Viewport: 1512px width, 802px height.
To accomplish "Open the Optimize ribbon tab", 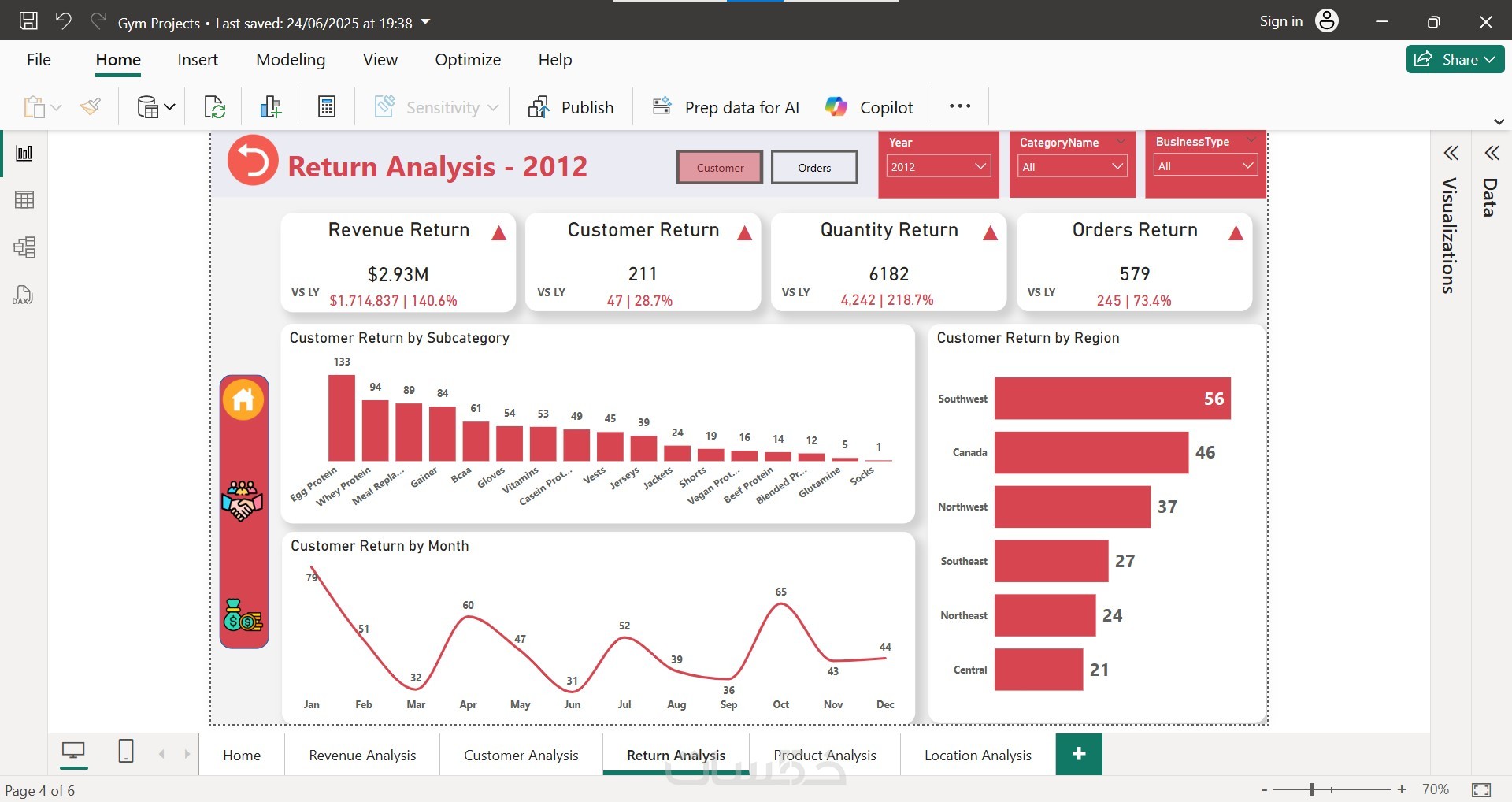I will pos(468,60).
